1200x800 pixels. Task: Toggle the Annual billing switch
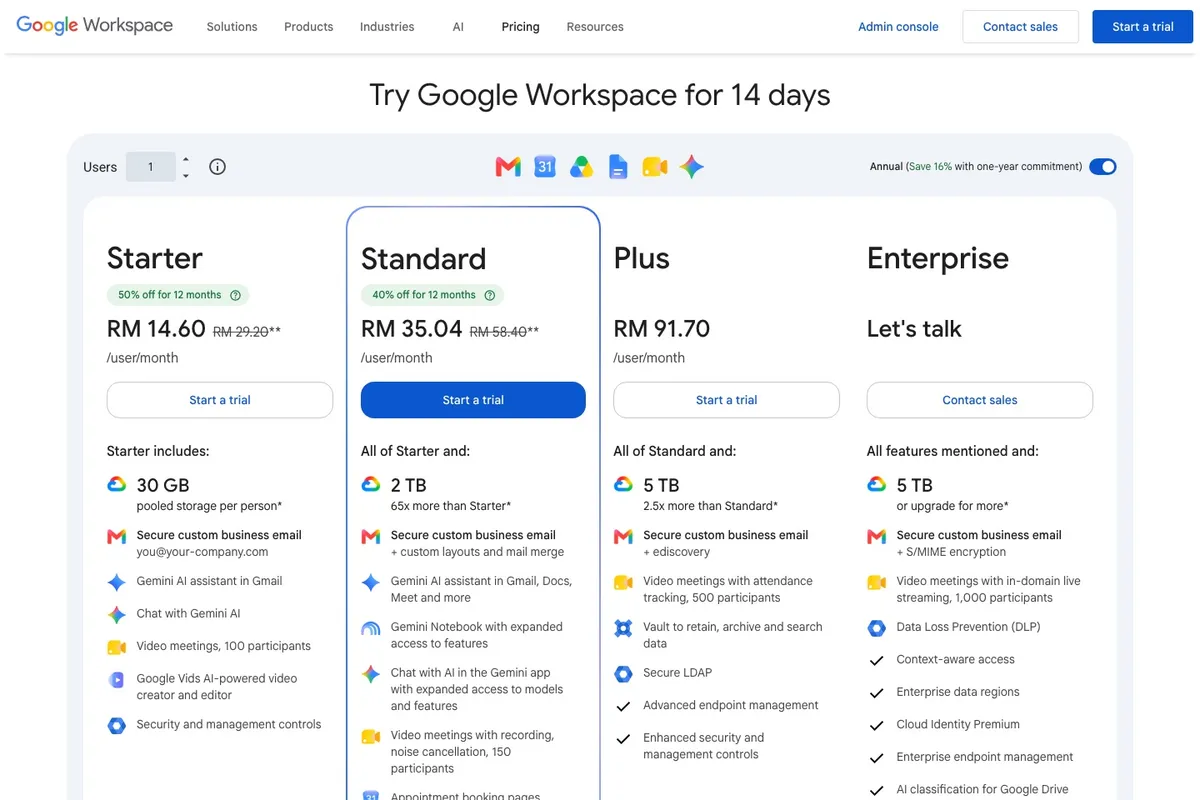point(1103,167)
